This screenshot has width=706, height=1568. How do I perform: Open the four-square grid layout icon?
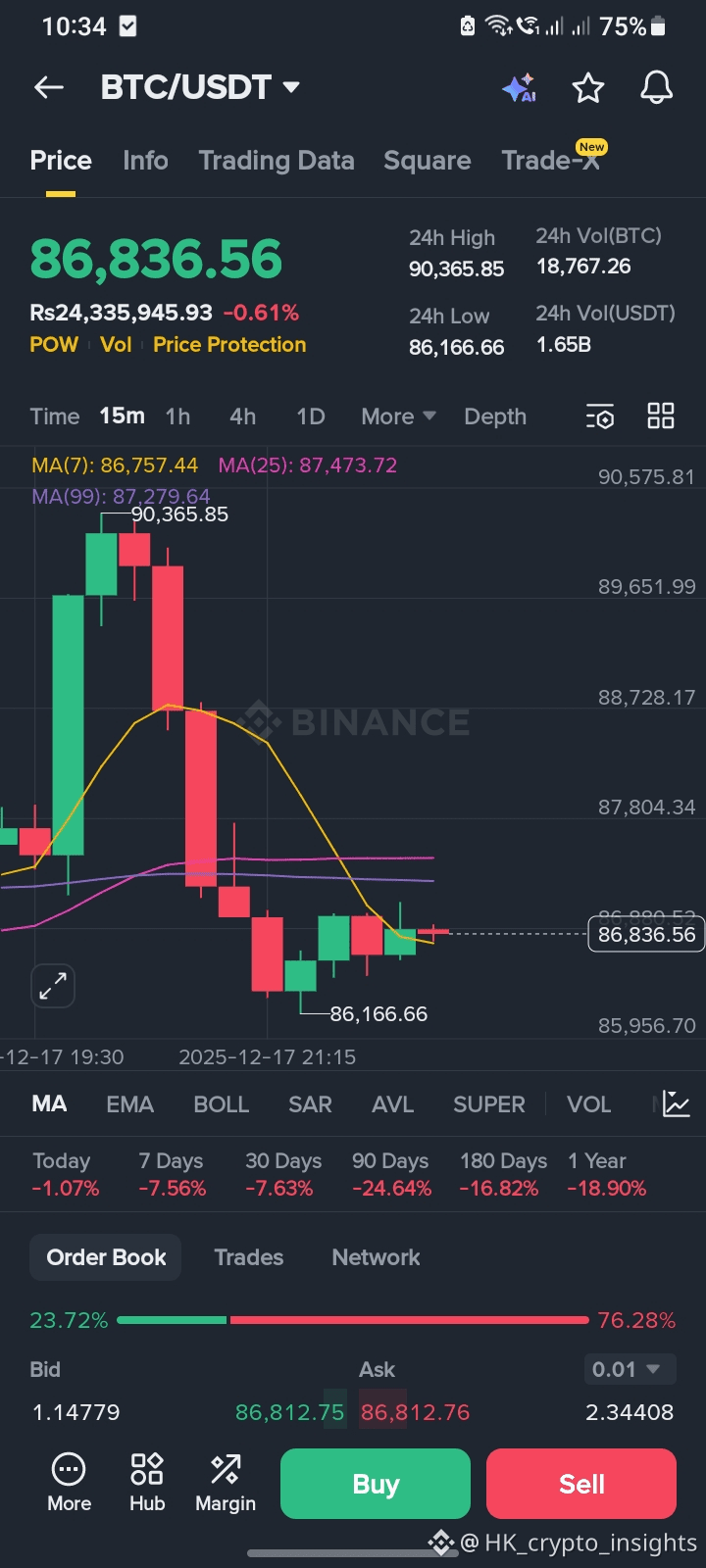(661, 416)
